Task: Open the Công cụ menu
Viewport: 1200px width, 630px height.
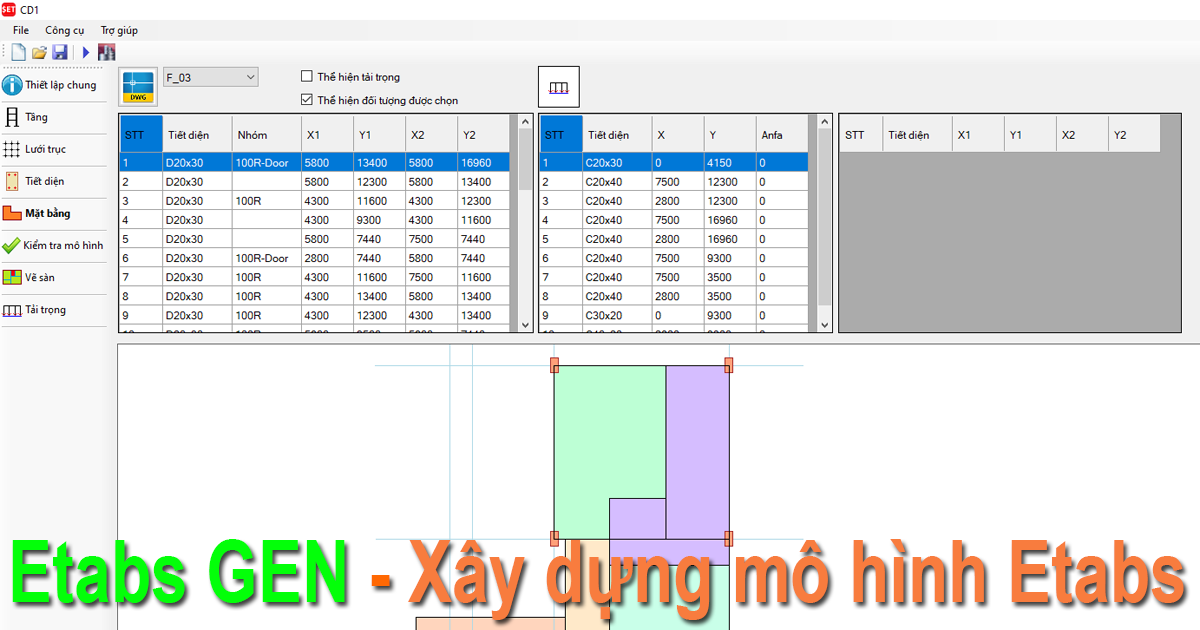Action: click(65, 30)
